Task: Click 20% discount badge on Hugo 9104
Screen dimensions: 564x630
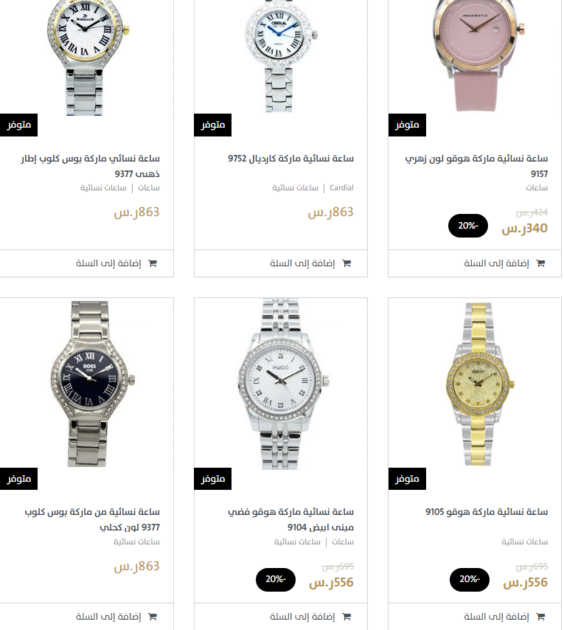Action: click(276, 579)
